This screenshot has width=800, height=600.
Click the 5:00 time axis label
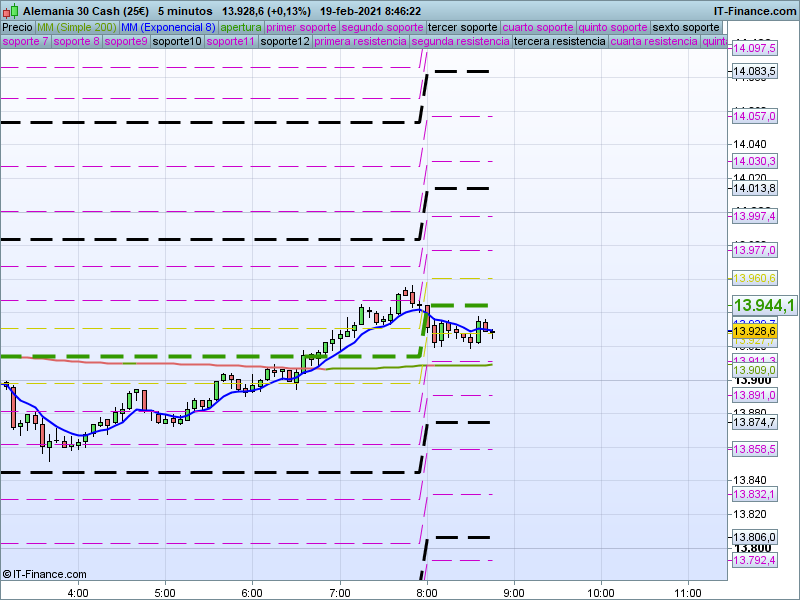point(165,593)
